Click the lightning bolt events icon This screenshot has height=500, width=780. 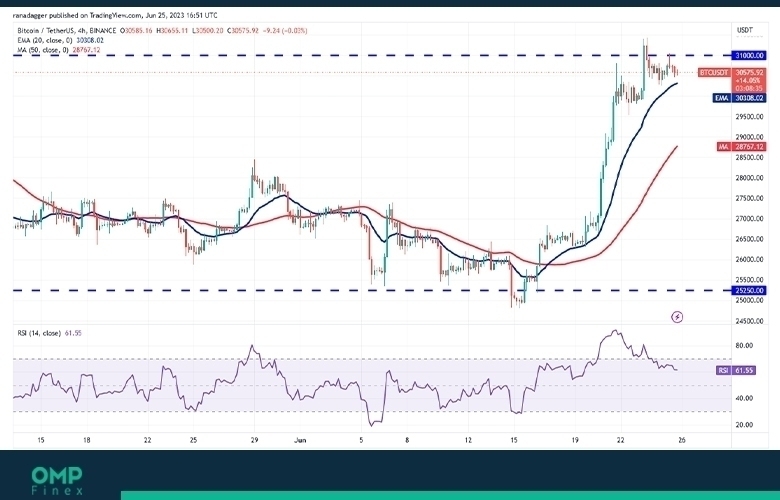tap(677, 317)
